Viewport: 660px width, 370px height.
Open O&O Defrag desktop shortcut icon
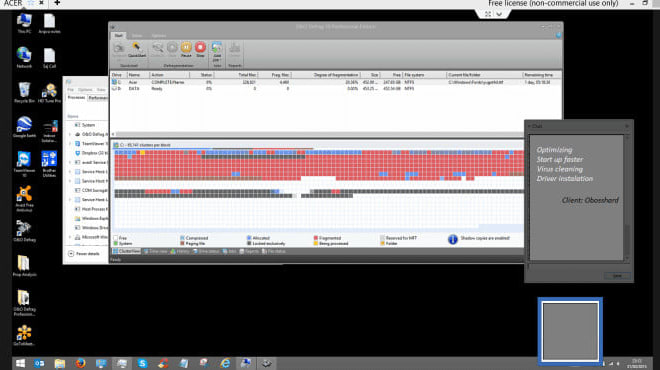point(24,231)
